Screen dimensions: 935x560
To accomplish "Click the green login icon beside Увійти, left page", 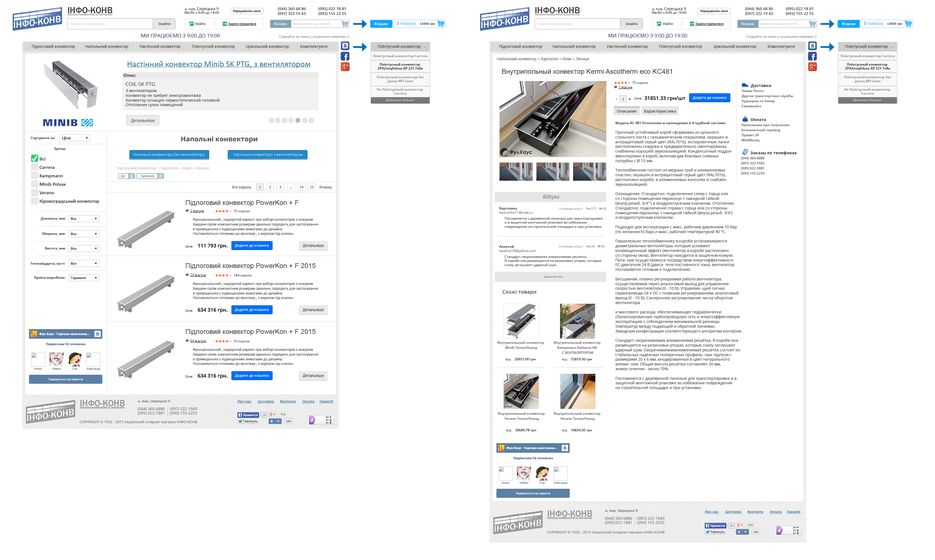I will coord(191,24).
